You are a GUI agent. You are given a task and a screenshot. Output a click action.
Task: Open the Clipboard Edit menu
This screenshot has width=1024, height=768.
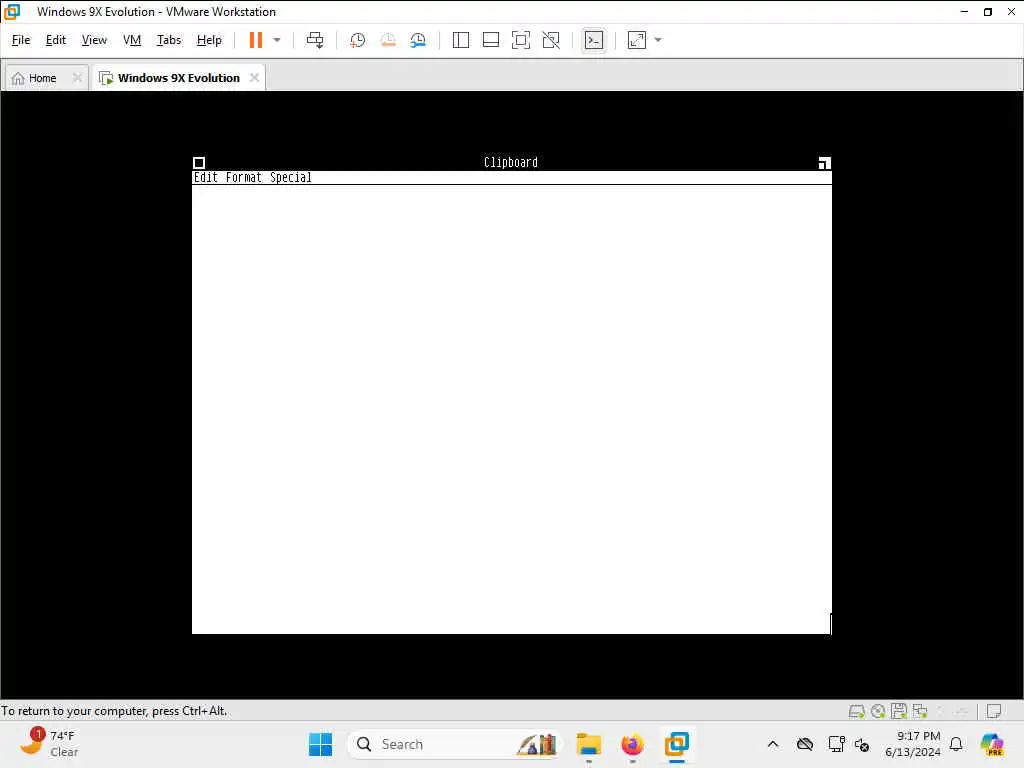206,178
